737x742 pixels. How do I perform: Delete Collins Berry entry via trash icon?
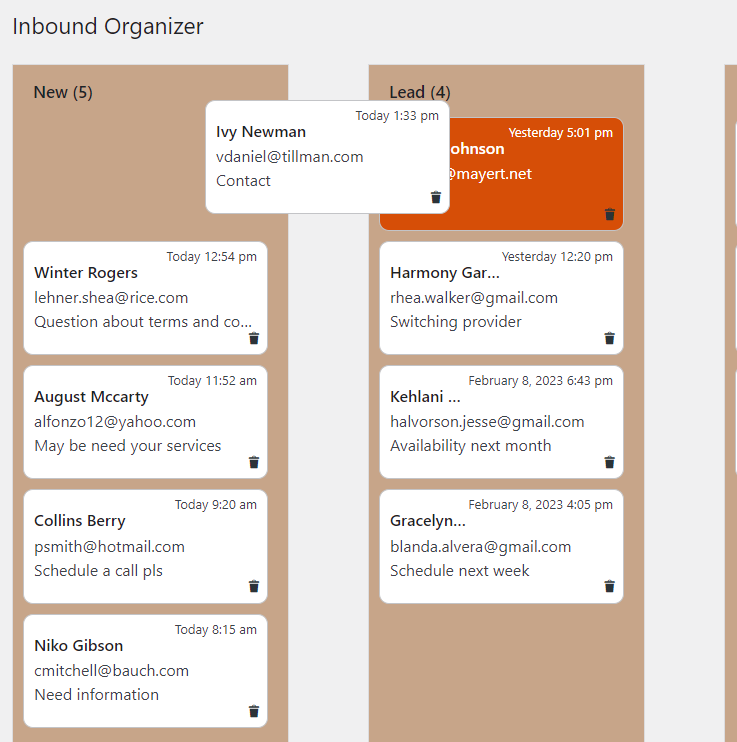(x=253, y=587)
